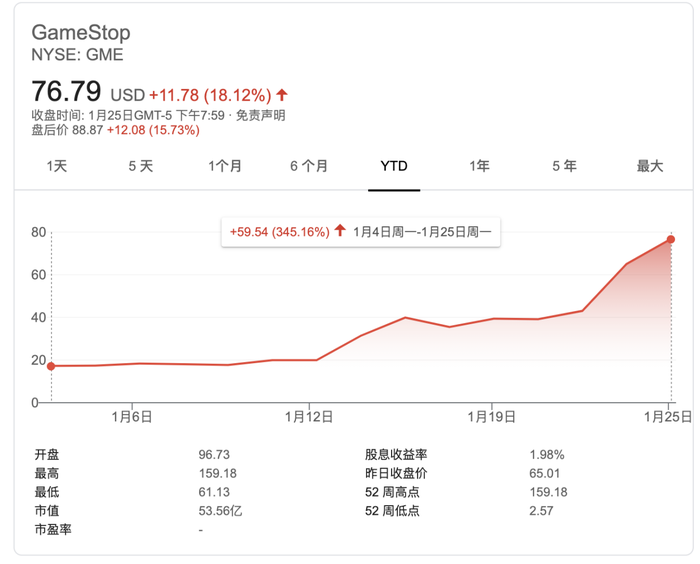Open the 1个月 chart range
This screenshot has width=700, height=564.
tap(225, 166)
